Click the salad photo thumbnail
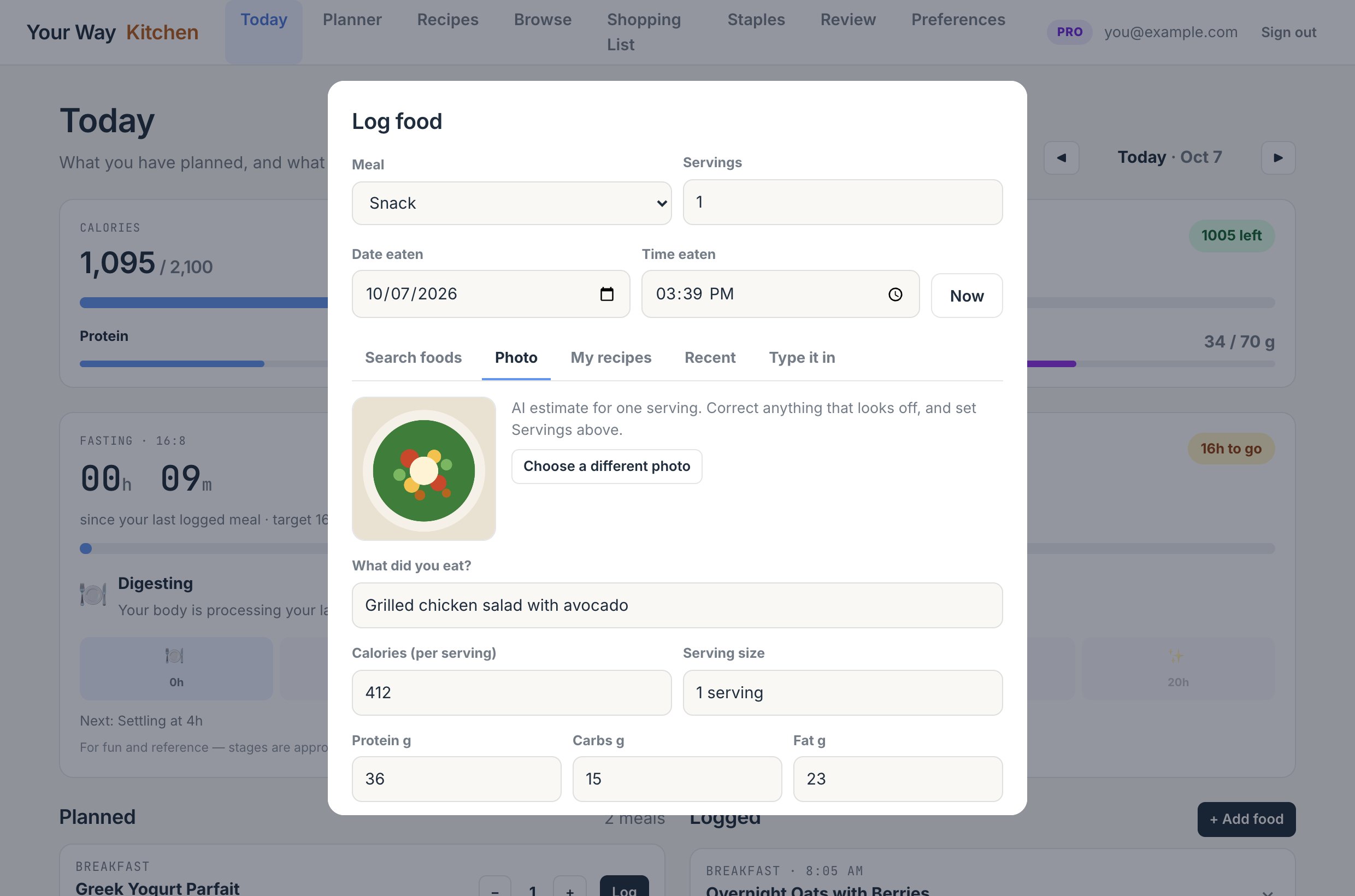The image size is (1355, 896). pyautogui.click(x=423, y=469)
